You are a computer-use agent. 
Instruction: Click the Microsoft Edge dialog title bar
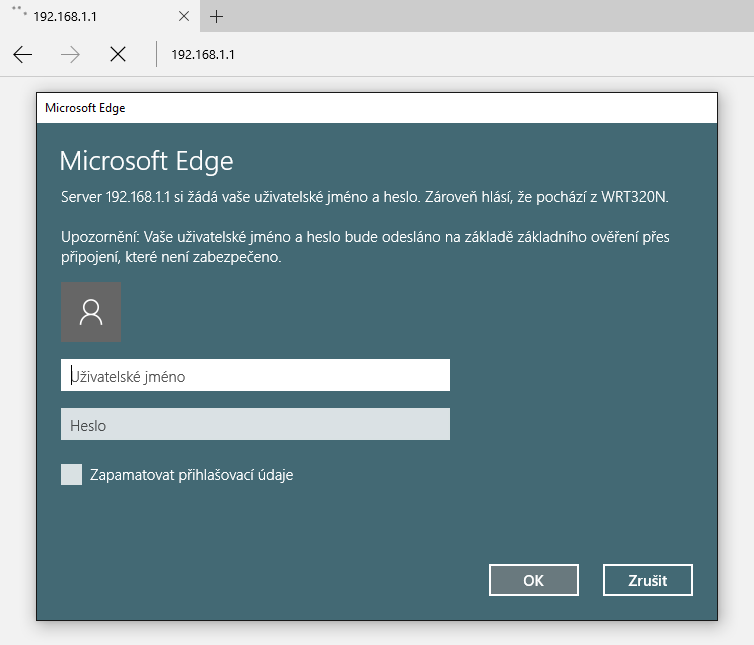377,108
